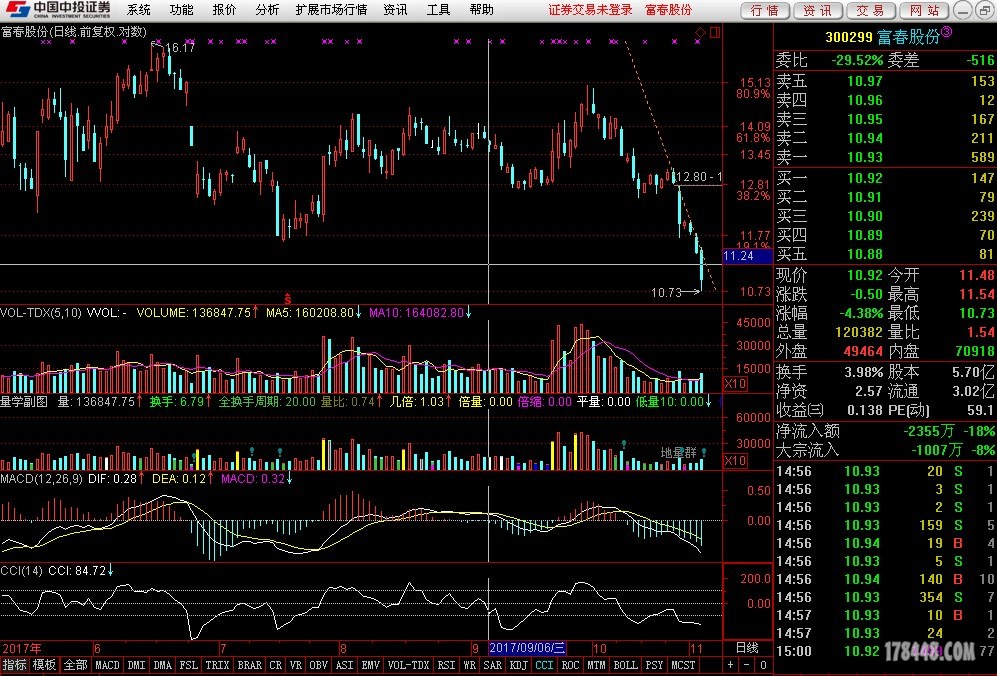The height and width of the screenshot is (676, 997).
Task: Click the 2017/09/06/三 date marker
Action: pos(527,649)
